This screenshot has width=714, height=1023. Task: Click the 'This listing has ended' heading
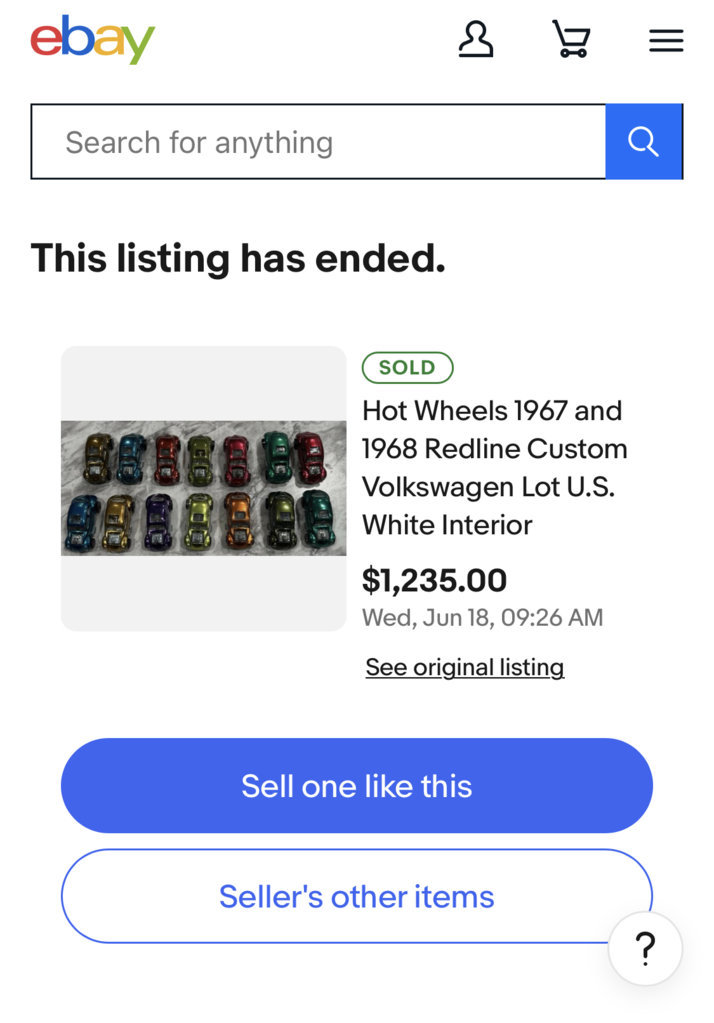tap(238, 258)
